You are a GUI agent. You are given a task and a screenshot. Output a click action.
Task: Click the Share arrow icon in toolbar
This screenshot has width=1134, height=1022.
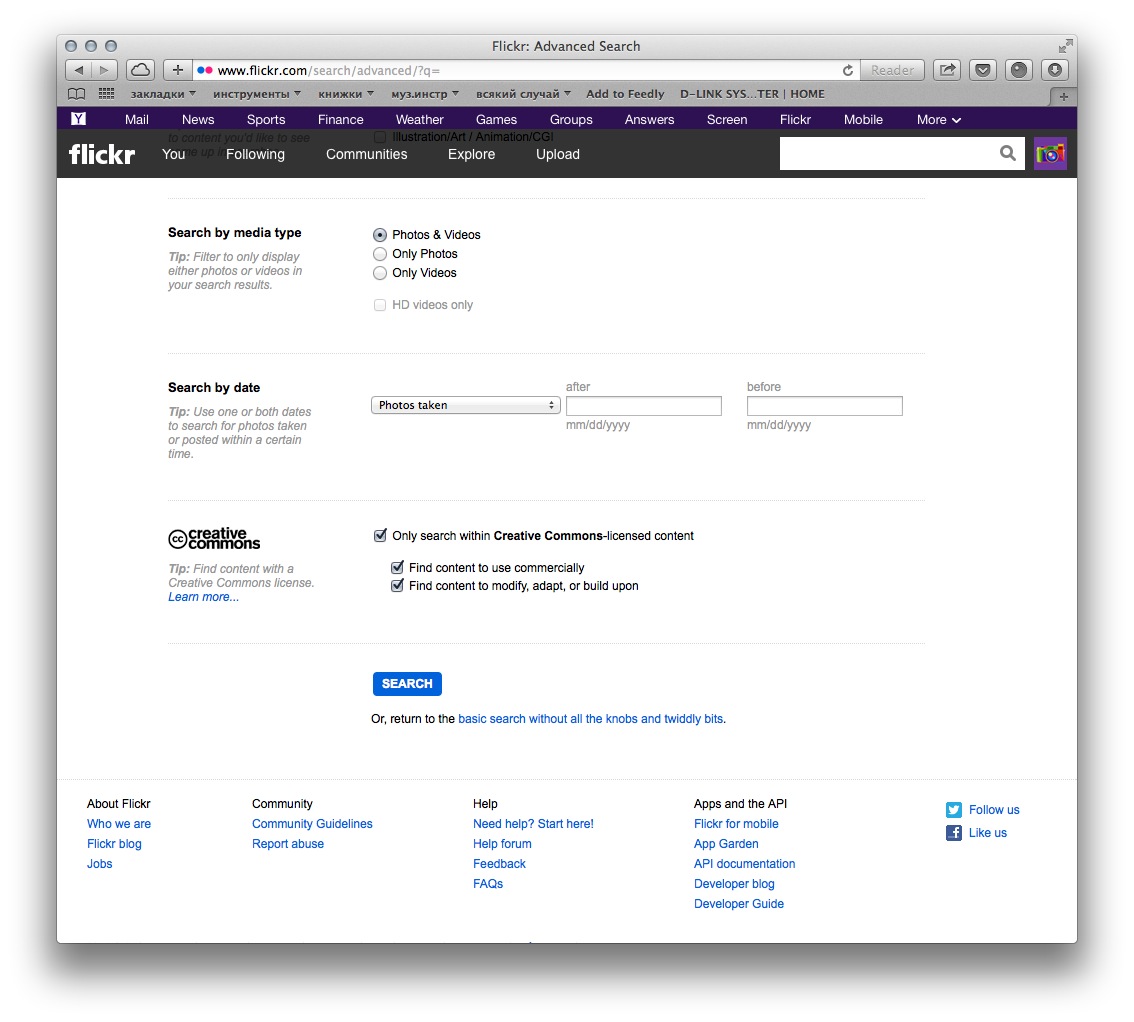[947, 70]
